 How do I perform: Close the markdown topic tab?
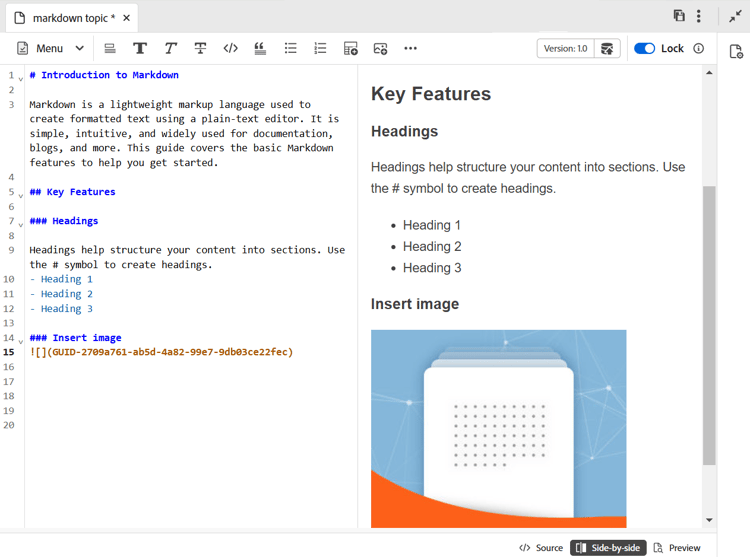[x=126, y=18]
